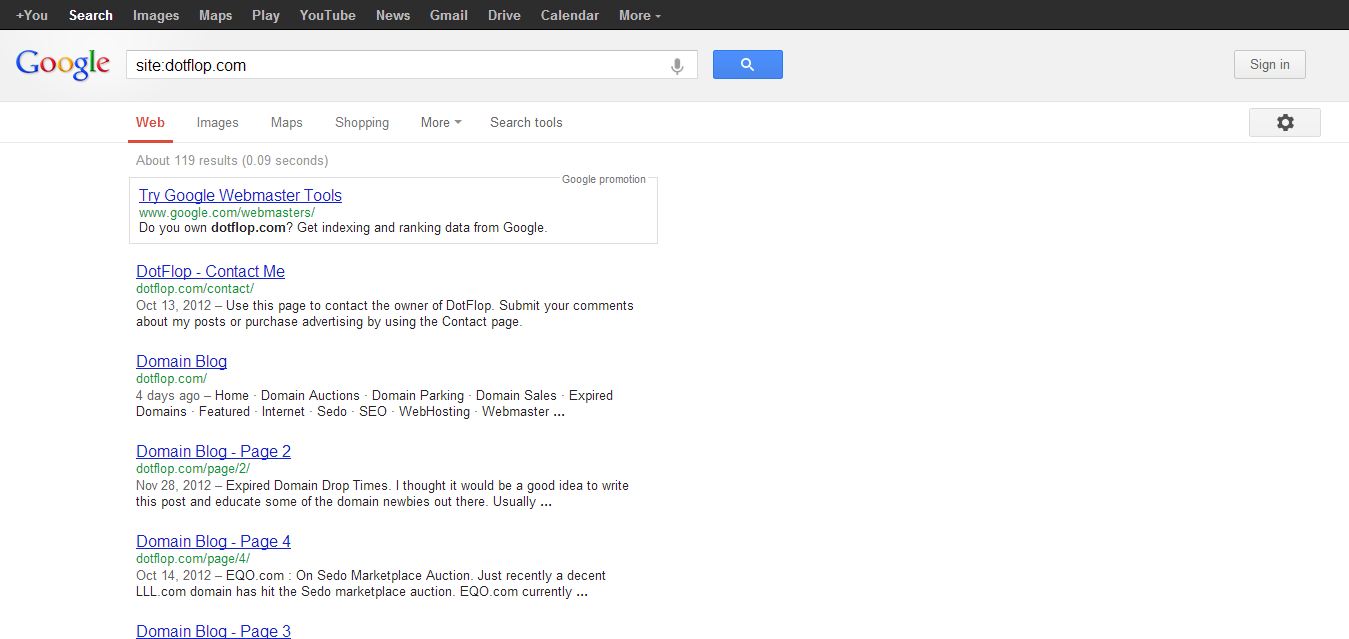
Task: Click the microphone voice search icon
Action: (x=677, y=66)
